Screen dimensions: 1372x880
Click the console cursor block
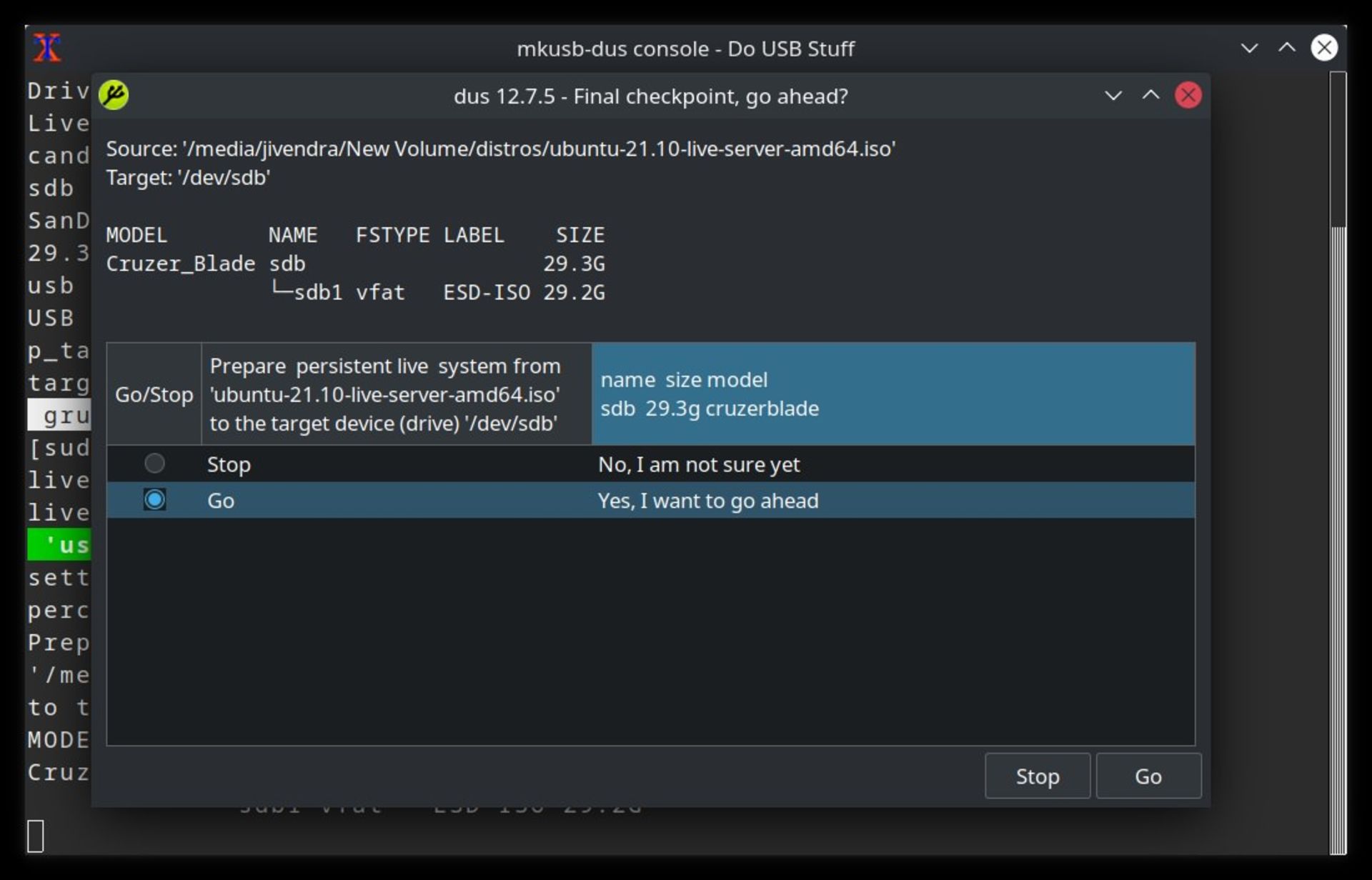(36, 836)
